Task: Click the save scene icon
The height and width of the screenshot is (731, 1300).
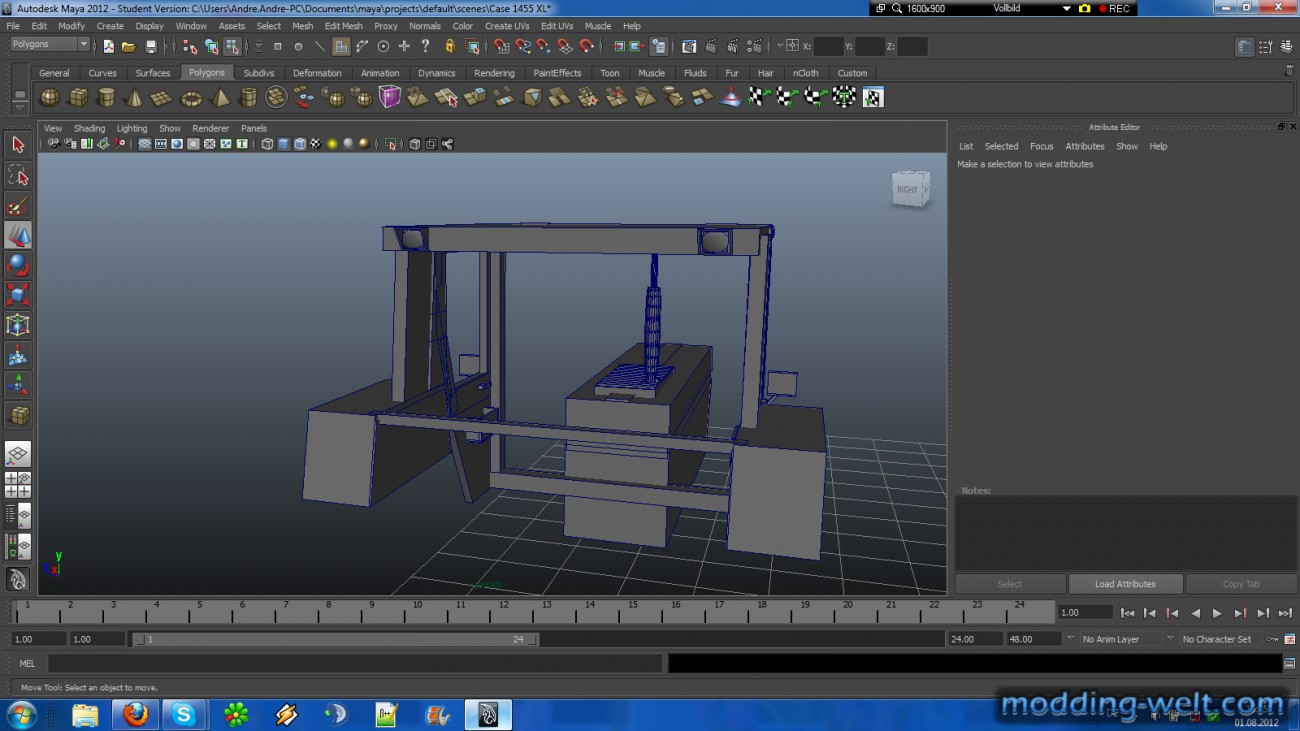Action: tap(151, 46)
